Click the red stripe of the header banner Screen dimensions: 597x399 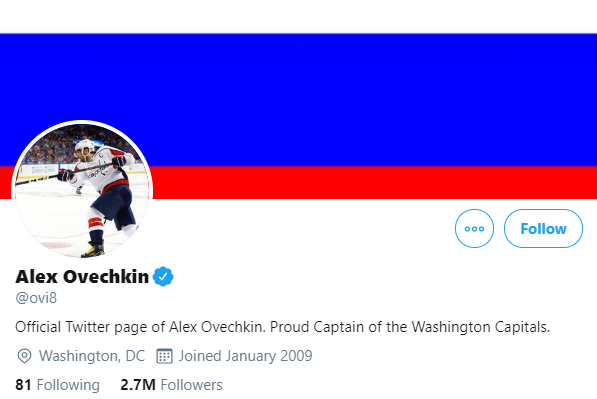375,182
